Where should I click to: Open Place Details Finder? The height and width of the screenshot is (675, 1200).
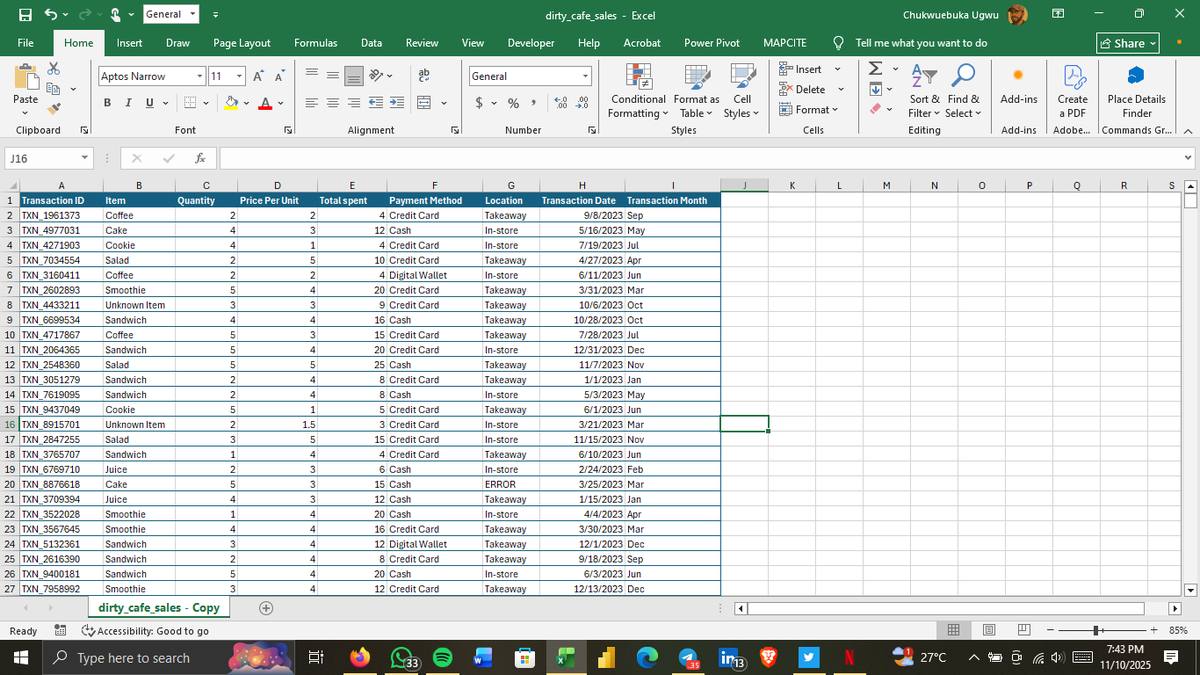pyautogui.click(x=1136, y=92)
